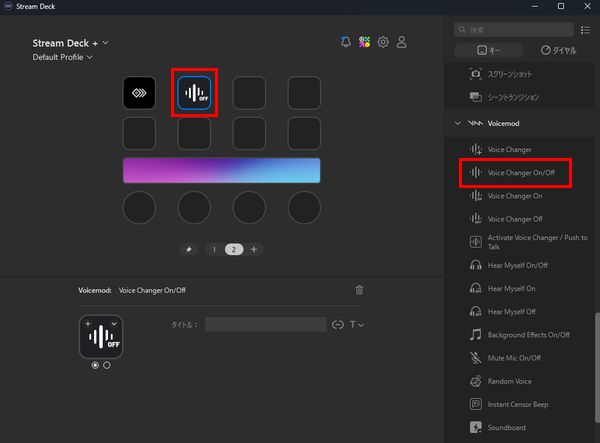Select the empty third key in top row

point(249,93)
